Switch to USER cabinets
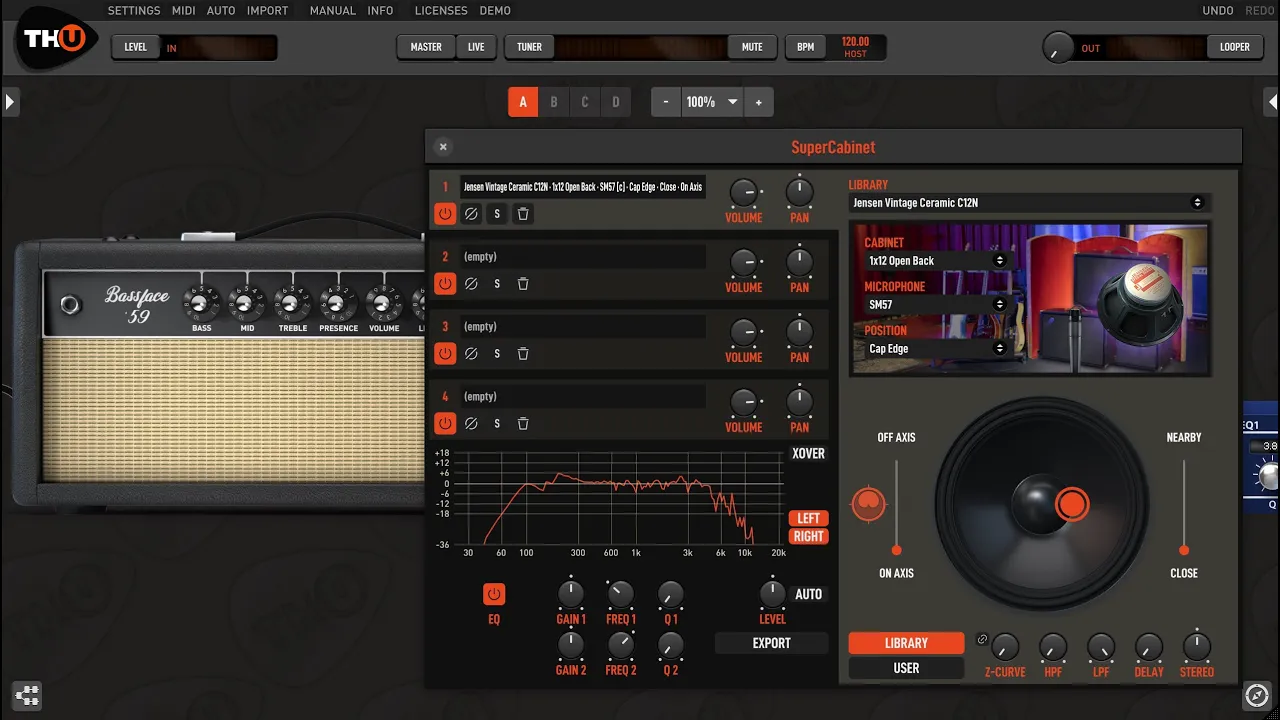The width and height of the screenshot is (1280, 720). [906, 668]
